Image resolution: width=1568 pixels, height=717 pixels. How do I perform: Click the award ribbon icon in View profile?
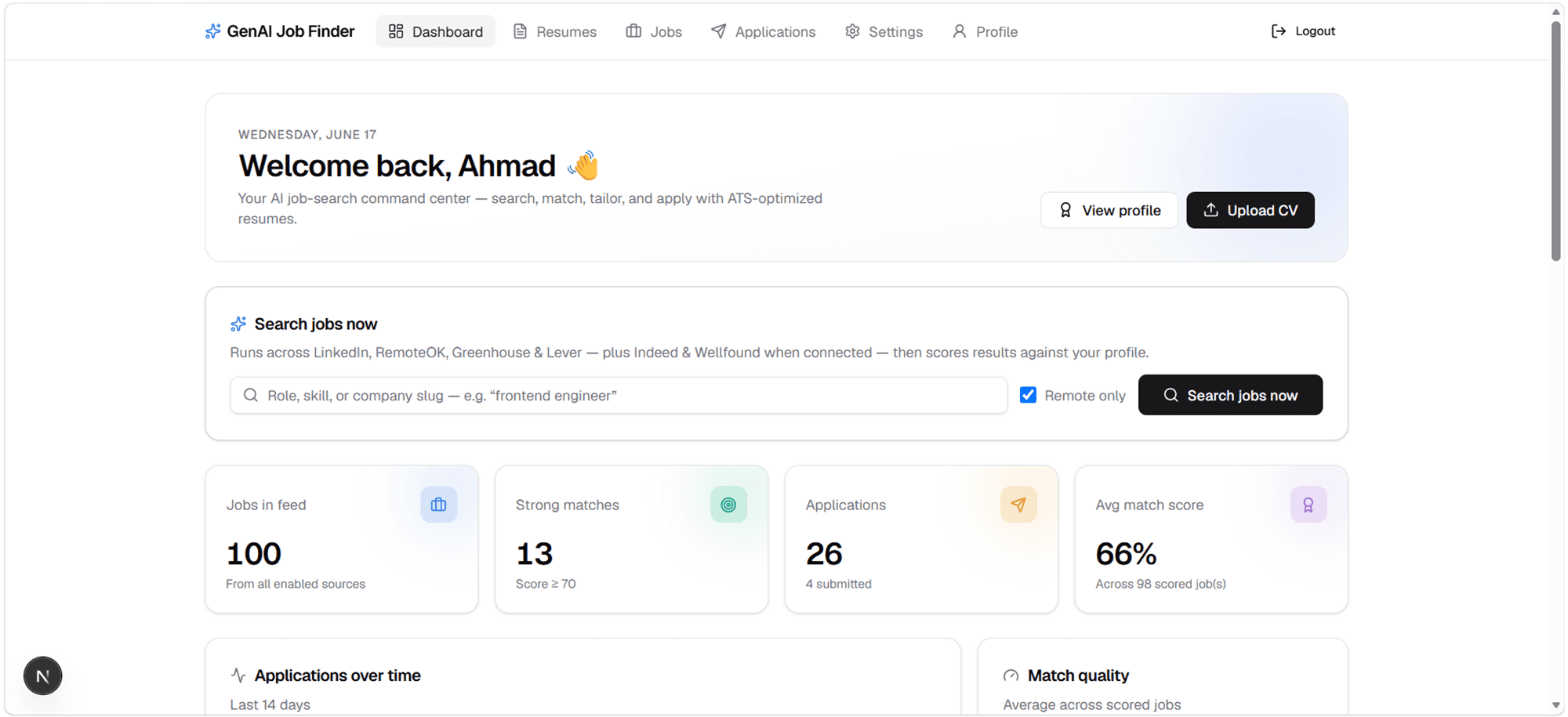[1065, 210]
